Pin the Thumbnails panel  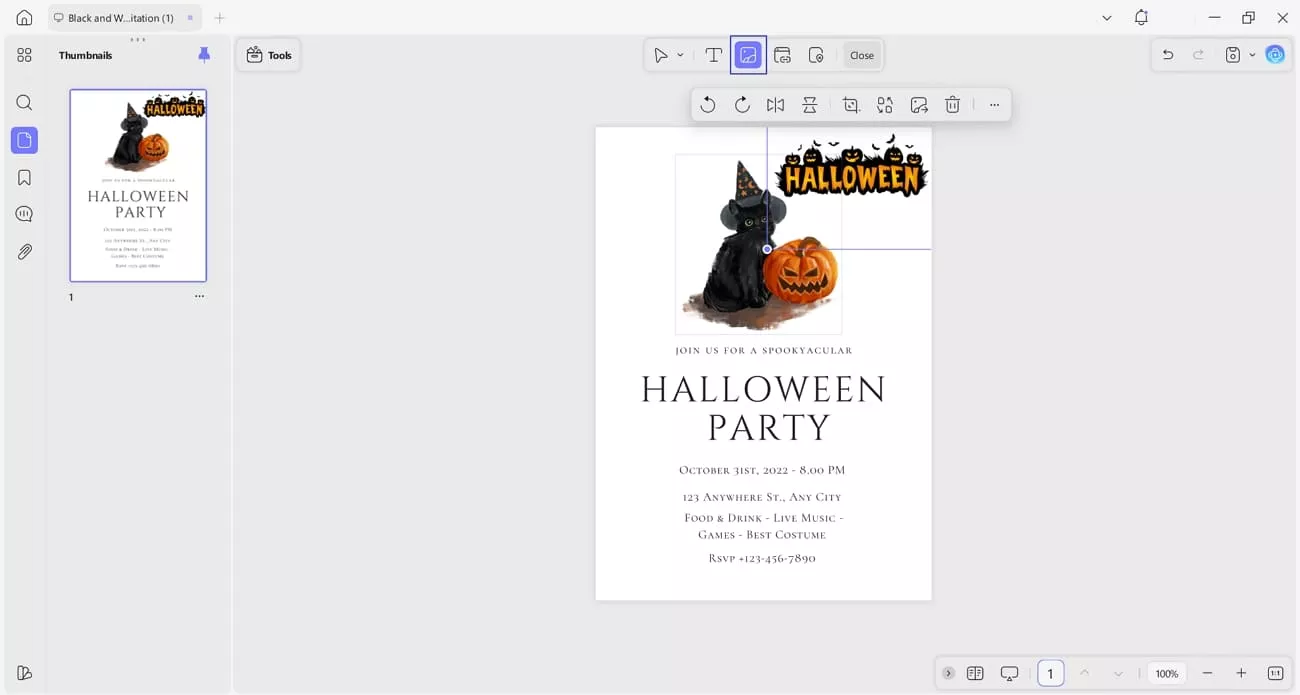click(204, 55)
